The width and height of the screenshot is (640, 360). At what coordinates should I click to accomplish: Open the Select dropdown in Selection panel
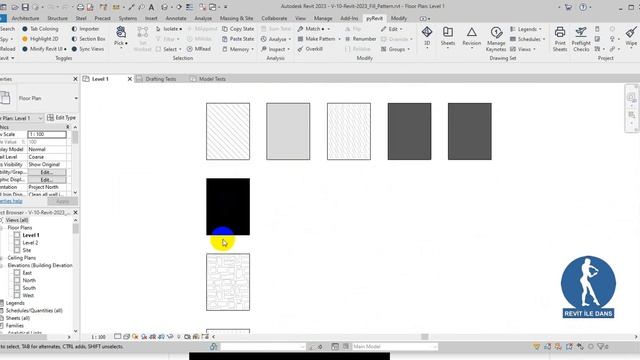[168, 49]
